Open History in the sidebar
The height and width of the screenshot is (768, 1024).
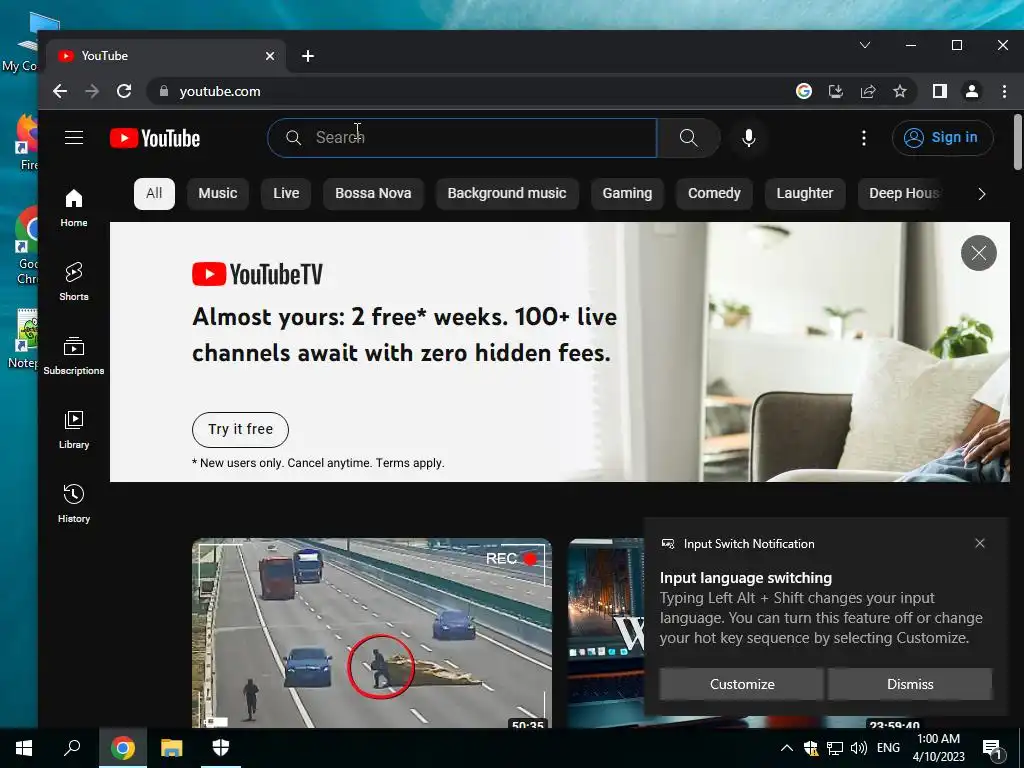coord(74,504)
